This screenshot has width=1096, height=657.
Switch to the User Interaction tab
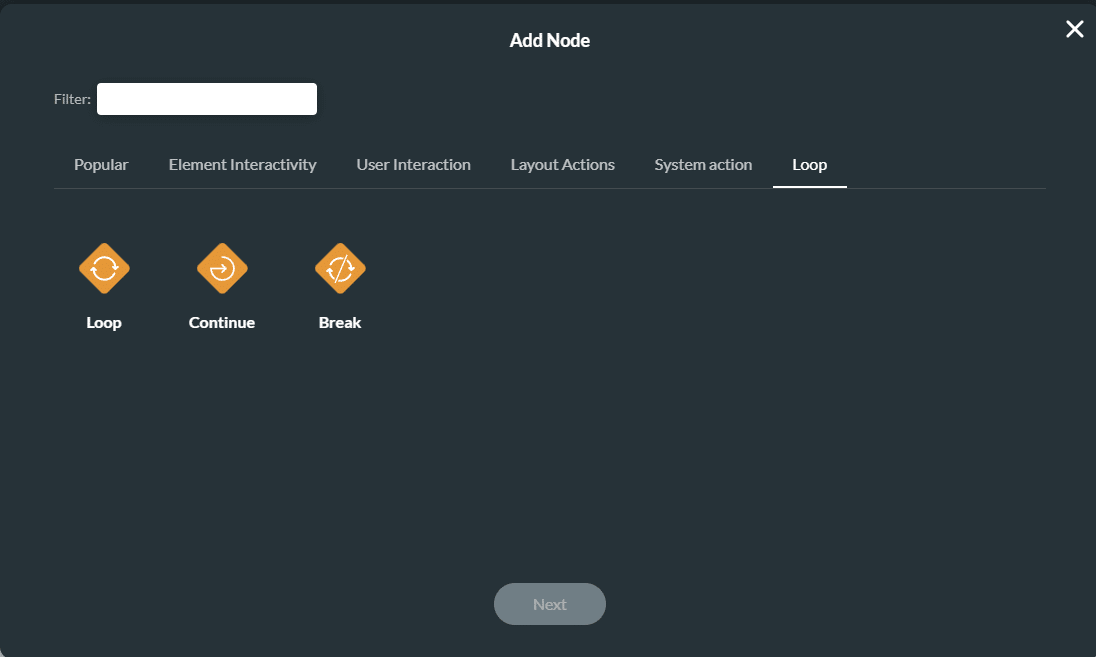pyautogui.click(x=413, y=164)
